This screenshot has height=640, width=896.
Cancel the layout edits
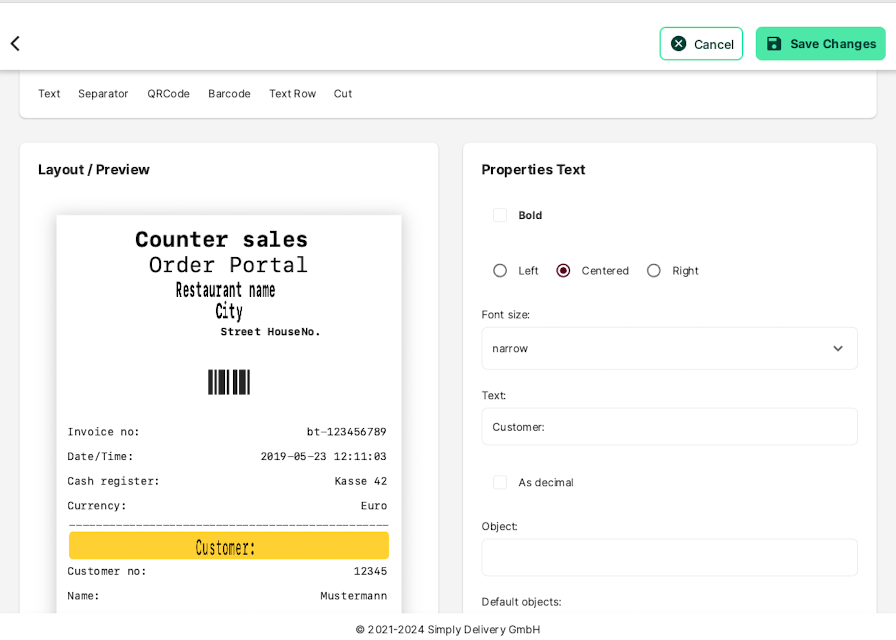(x=701, y=44)
